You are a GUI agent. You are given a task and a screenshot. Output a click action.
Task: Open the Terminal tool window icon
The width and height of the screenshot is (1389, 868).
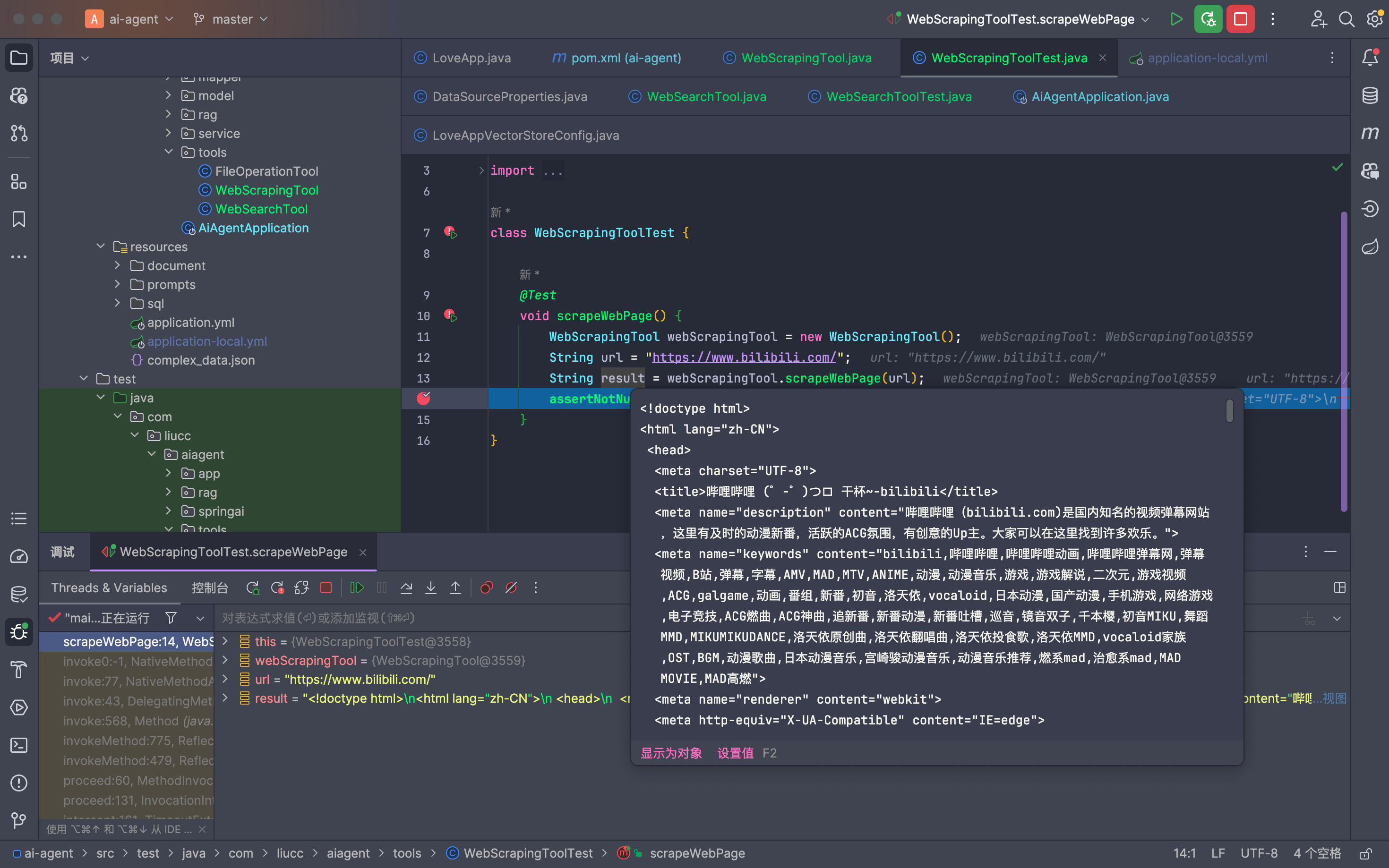tap(19, 745)
